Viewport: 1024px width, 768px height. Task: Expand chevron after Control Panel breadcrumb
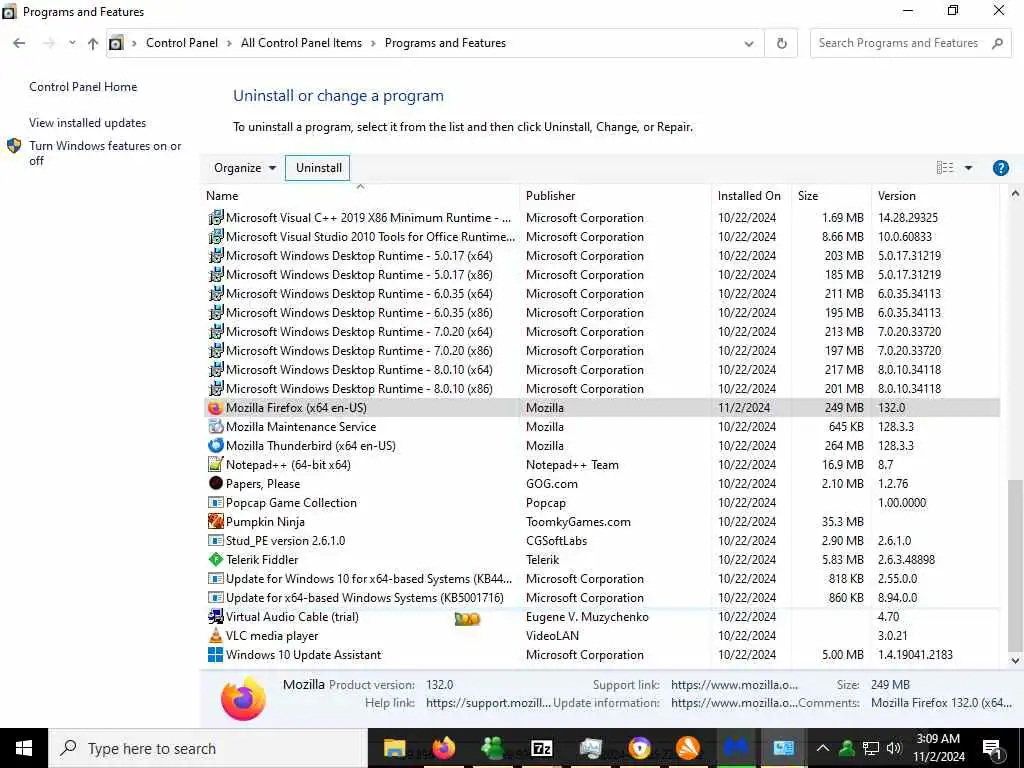[229, 43]
